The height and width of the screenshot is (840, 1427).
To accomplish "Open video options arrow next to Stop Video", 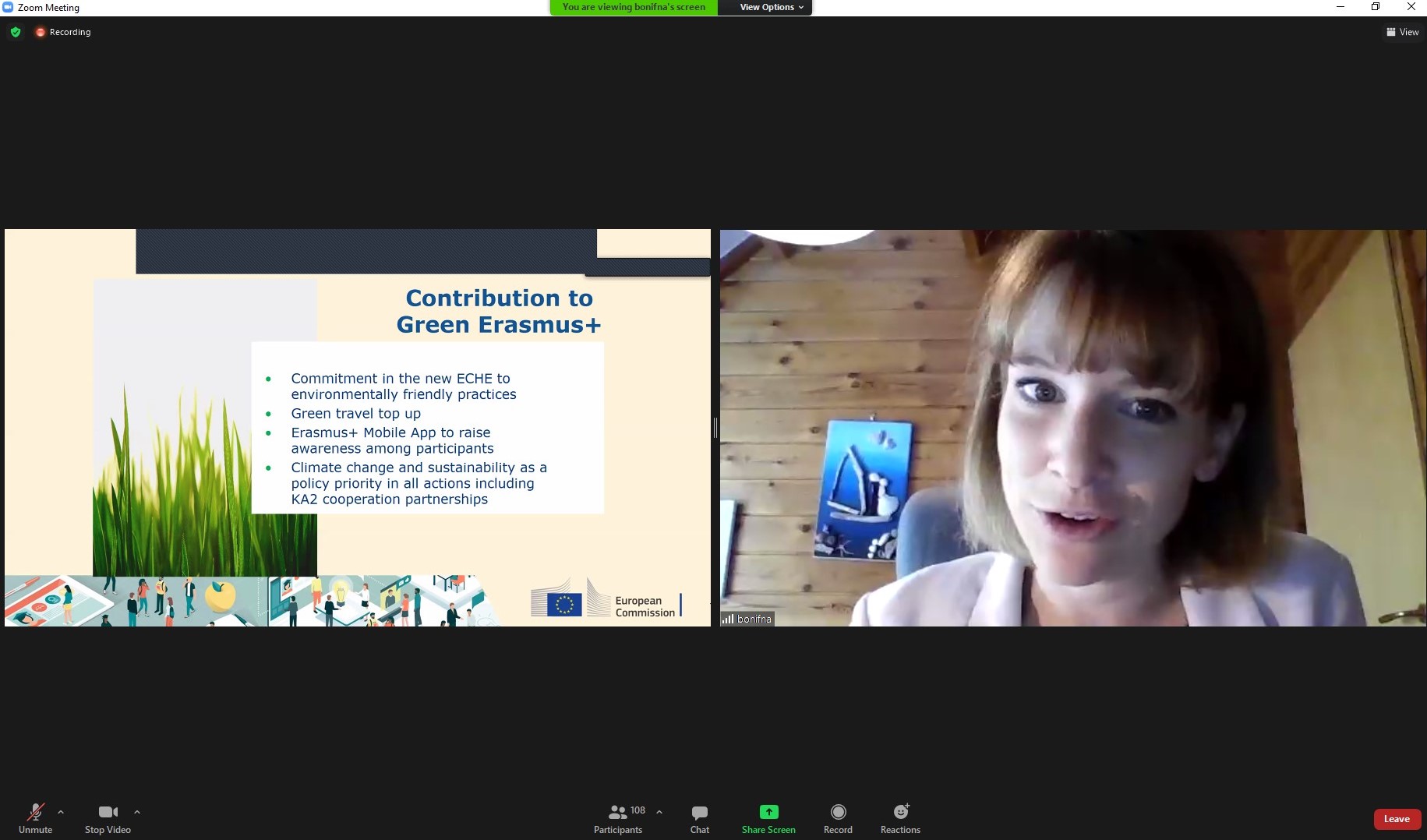I will [137, 812].
